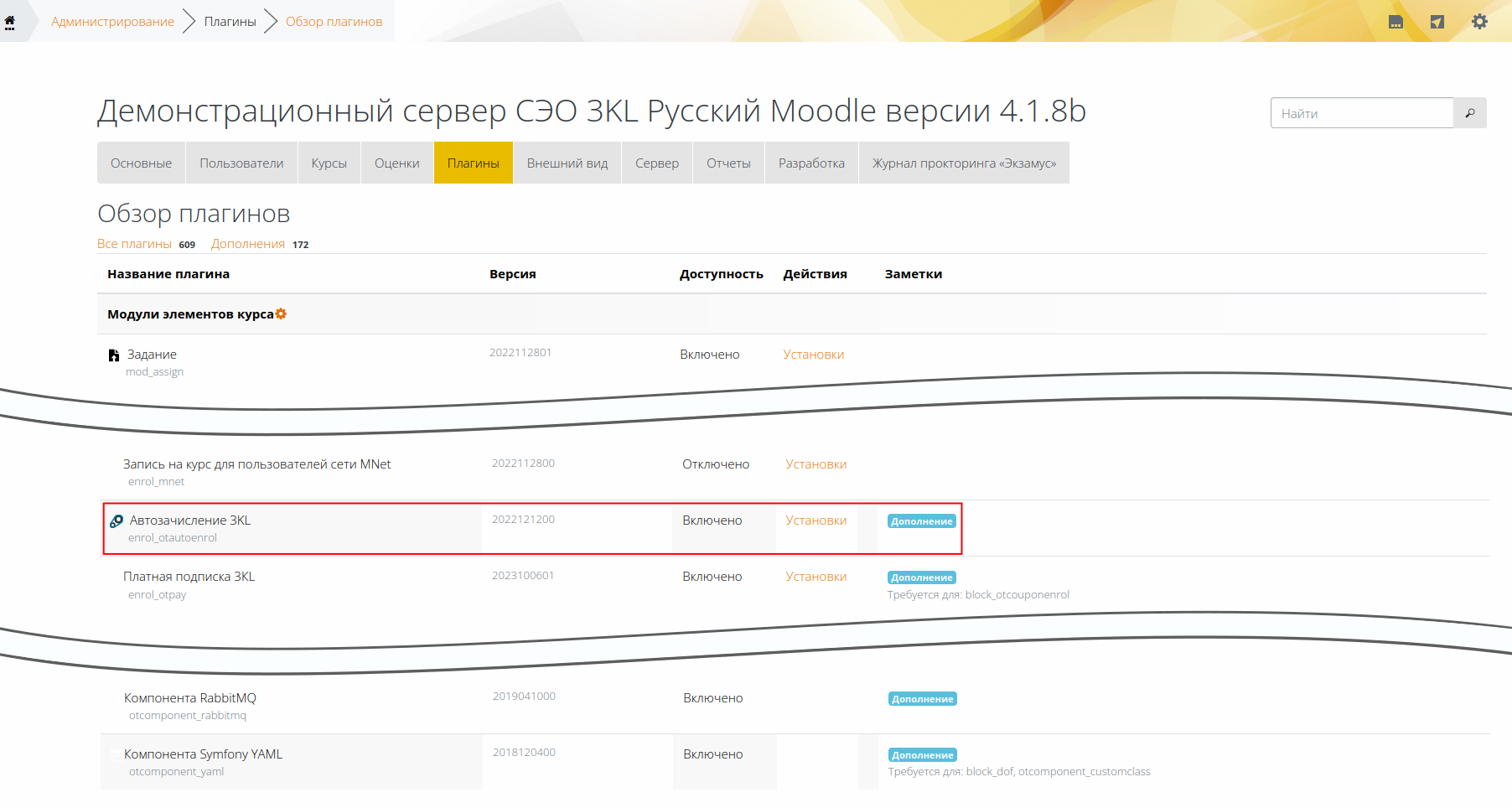Filter by Дополнения plugins
This screenshot has height=808, width=1512.
(248, 244)
